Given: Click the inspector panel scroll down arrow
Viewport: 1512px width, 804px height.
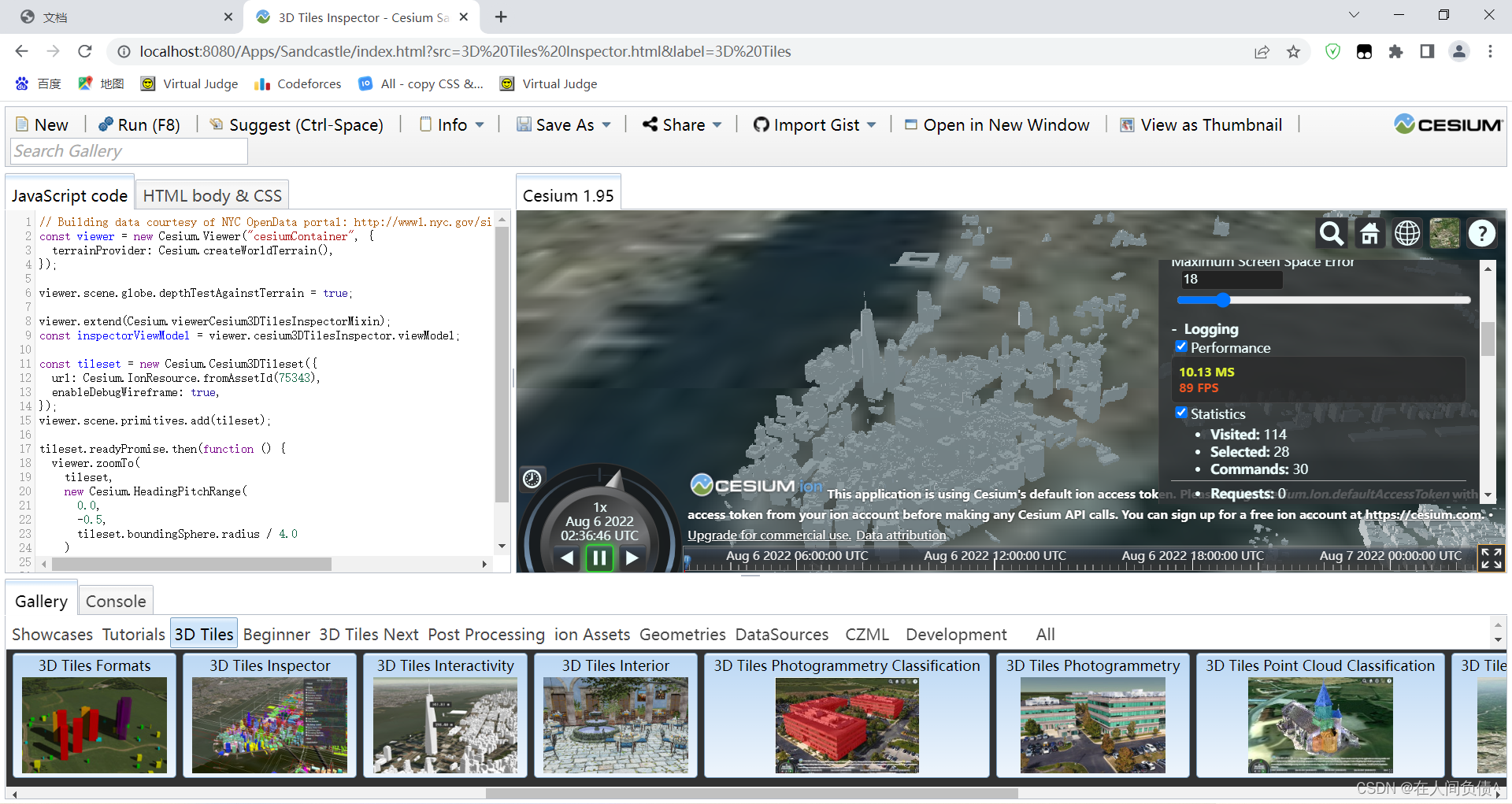Looking at the screenshot, I should click(1488, 495).
